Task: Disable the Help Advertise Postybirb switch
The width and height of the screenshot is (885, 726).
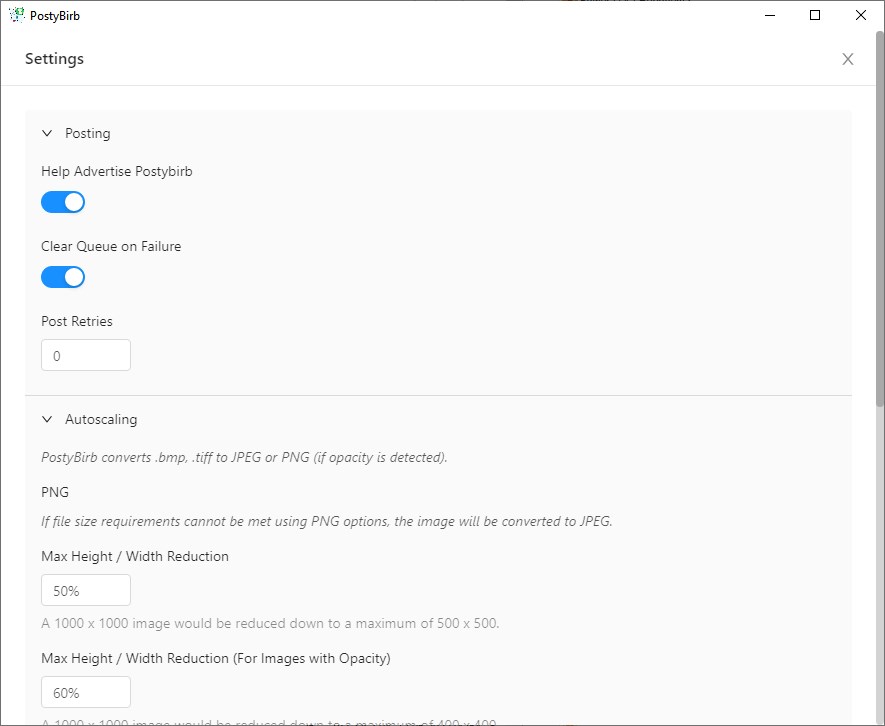Action: click(63, 203)
